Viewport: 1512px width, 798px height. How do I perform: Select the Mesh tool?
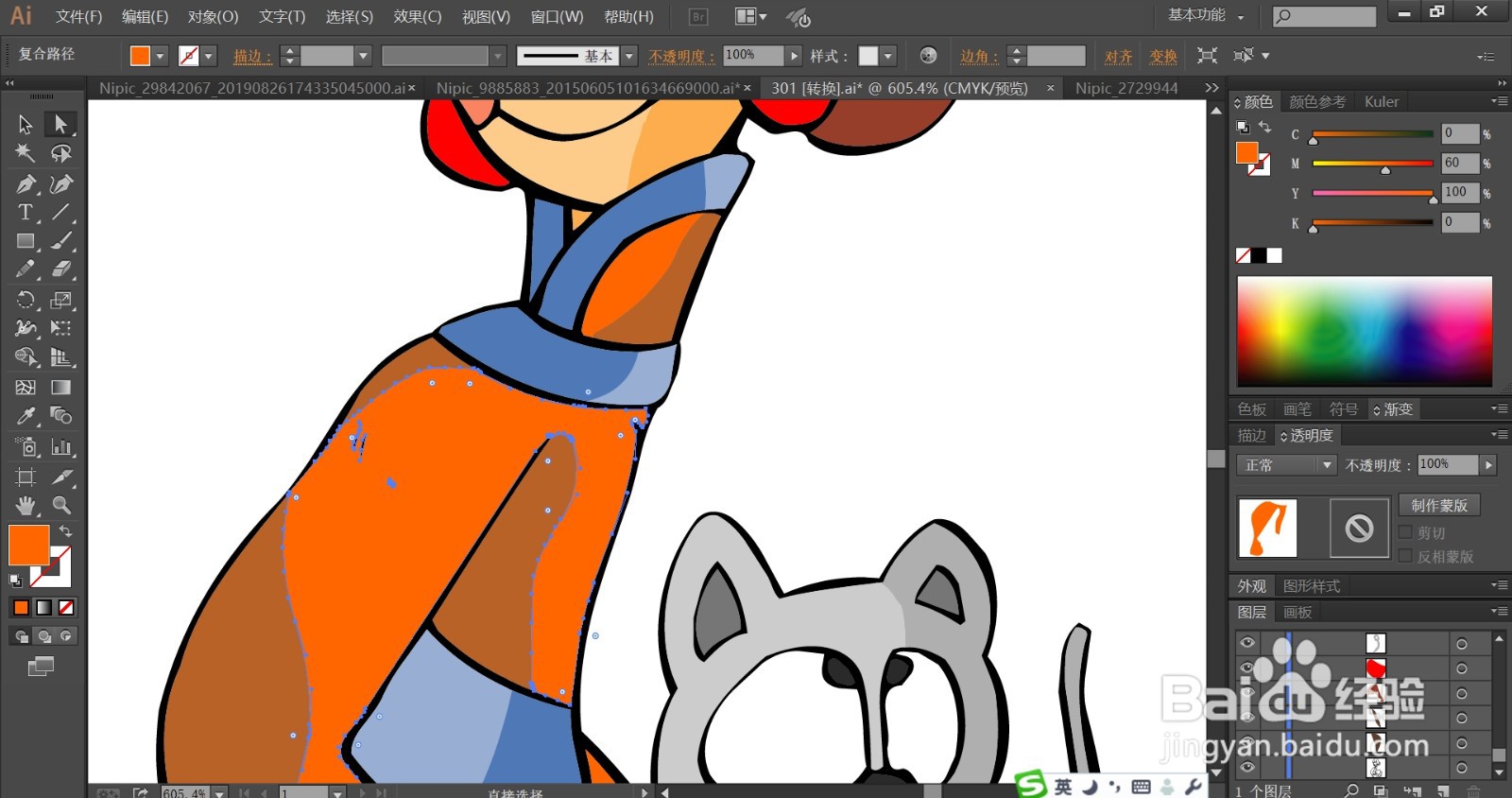click(x=26, y=387)
